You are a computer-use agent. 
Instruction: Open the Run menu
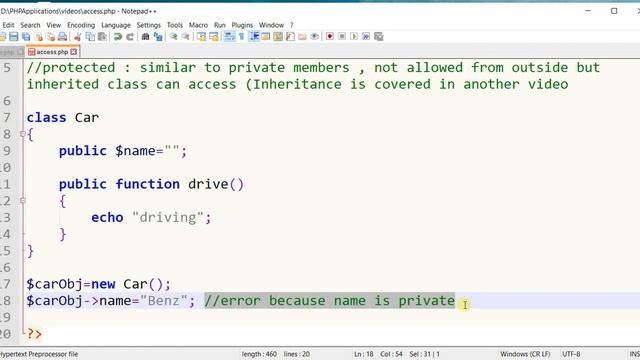[220, 25]
